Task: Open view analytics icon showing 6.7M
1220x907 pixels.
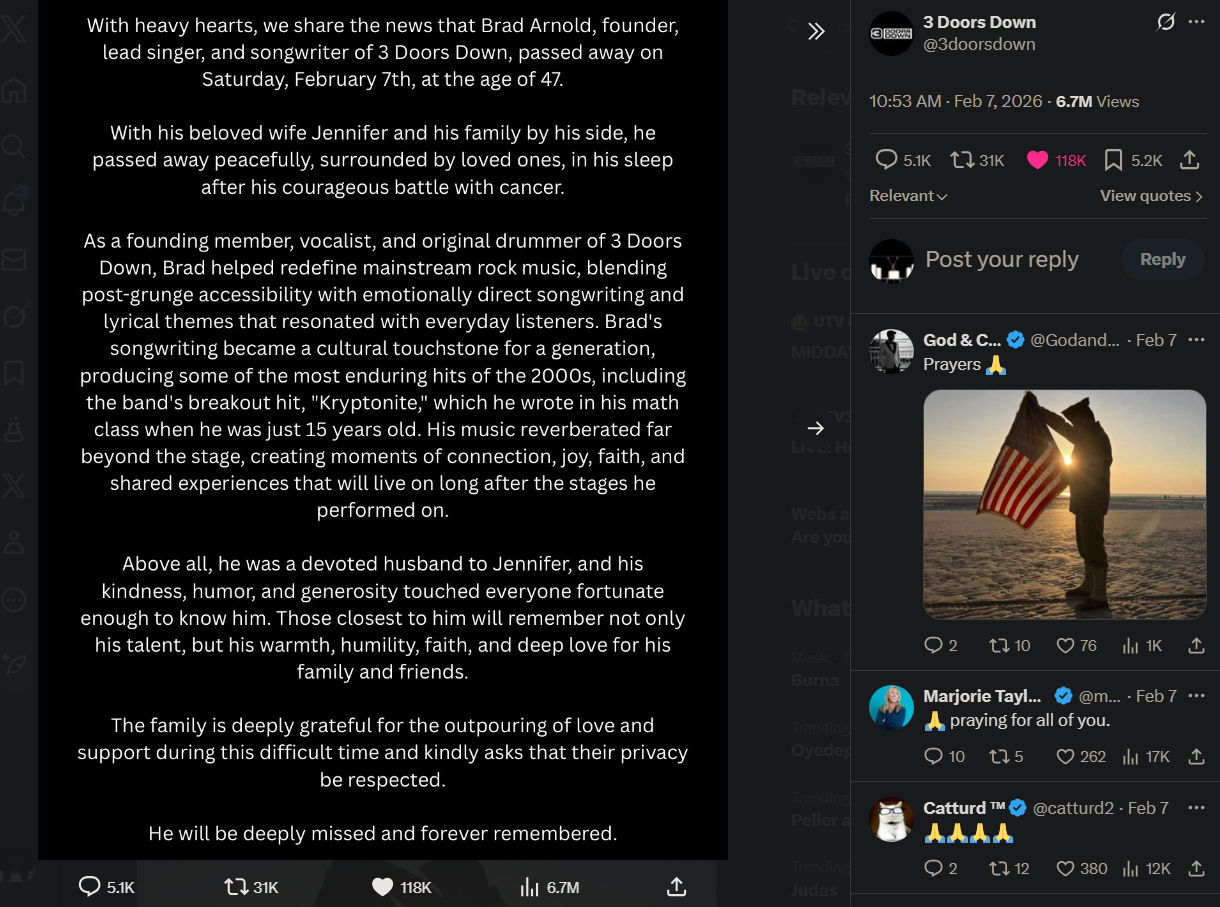Action: point(530,886)
